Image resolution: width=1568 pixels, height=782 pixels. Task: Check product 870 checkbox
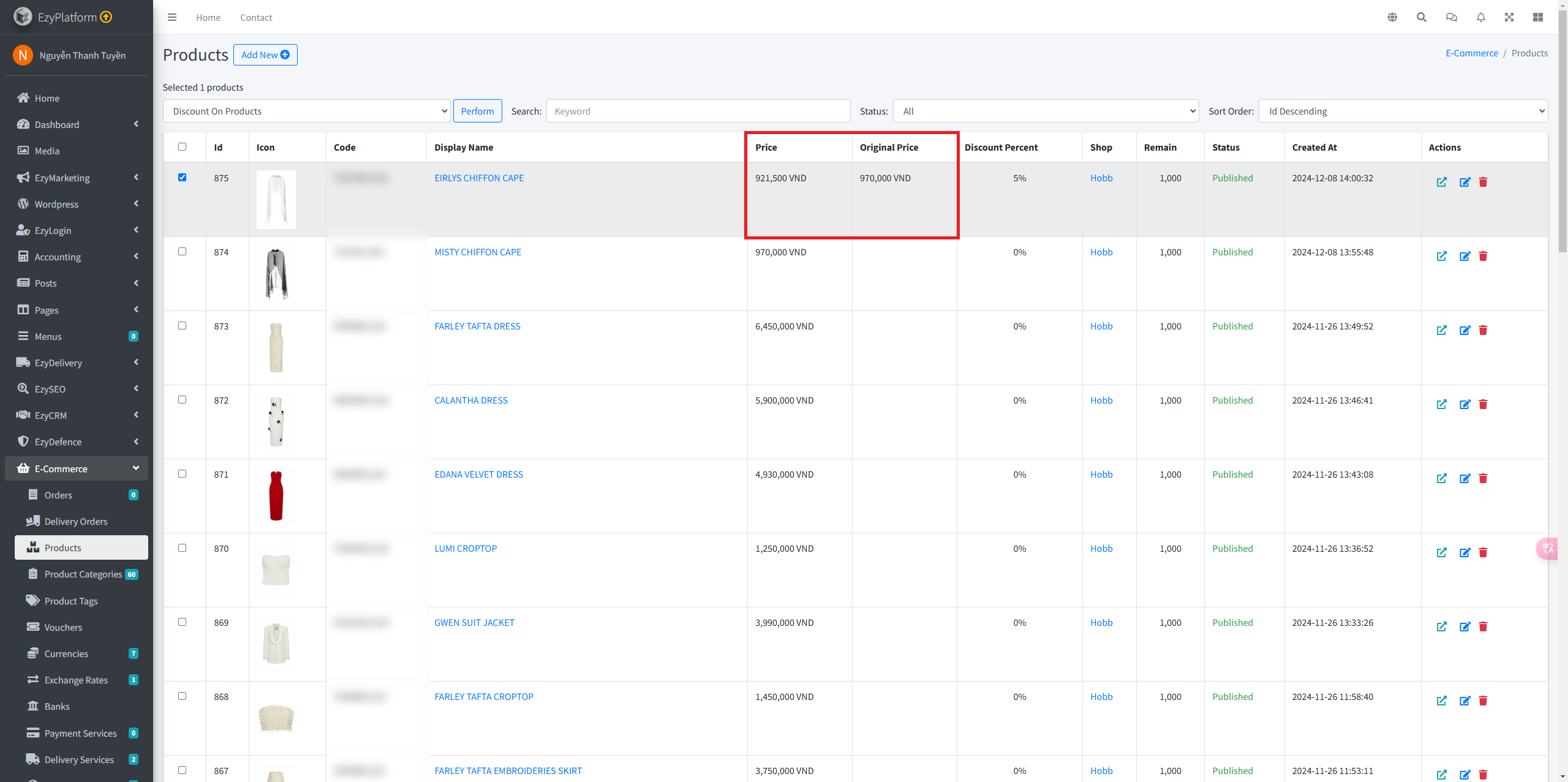click(x=182, y=547)
